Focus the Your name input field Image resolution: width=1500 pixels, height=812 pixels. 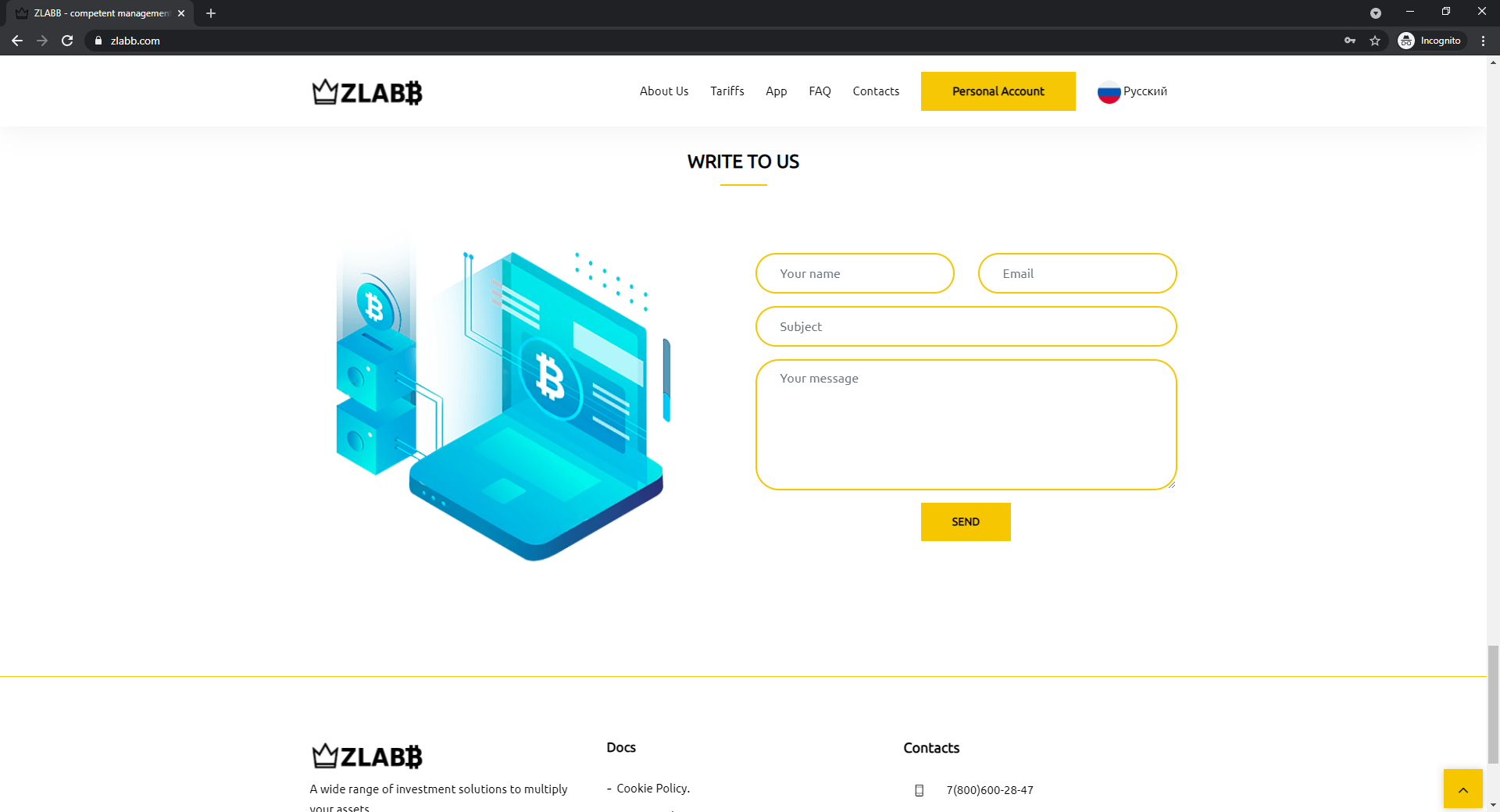pyautogui.click(x=855, y=273)
